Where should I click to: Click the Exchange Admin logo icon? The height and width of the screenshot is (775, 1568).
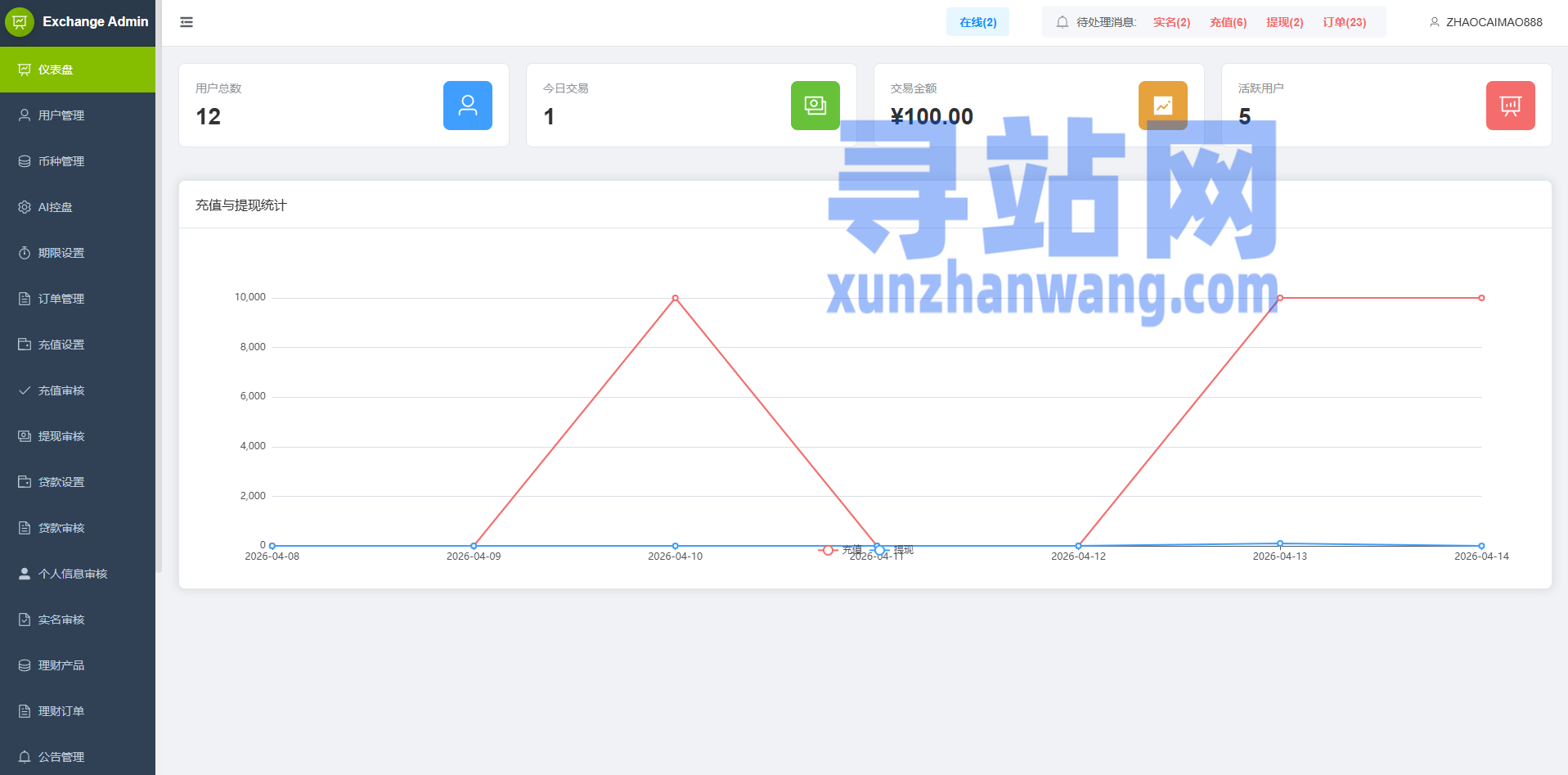click(x=19, y=22)
